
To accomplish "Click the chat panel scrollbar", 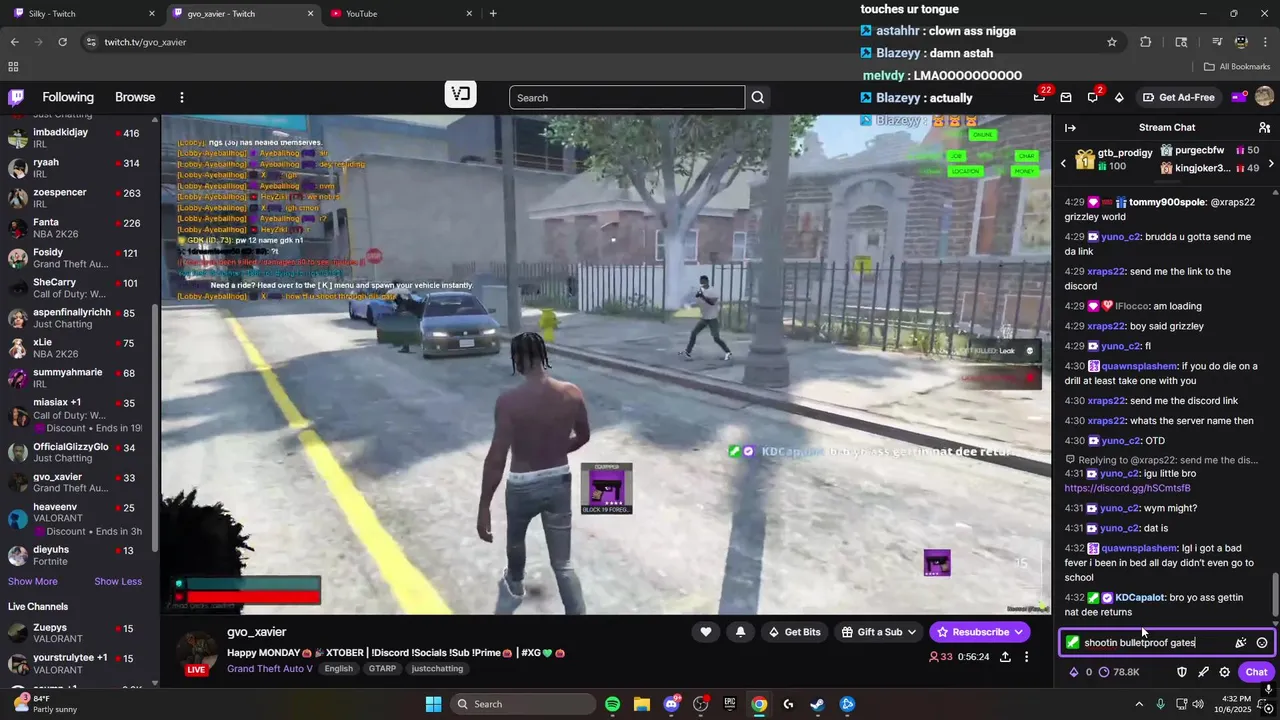I will pos(1274,595).
